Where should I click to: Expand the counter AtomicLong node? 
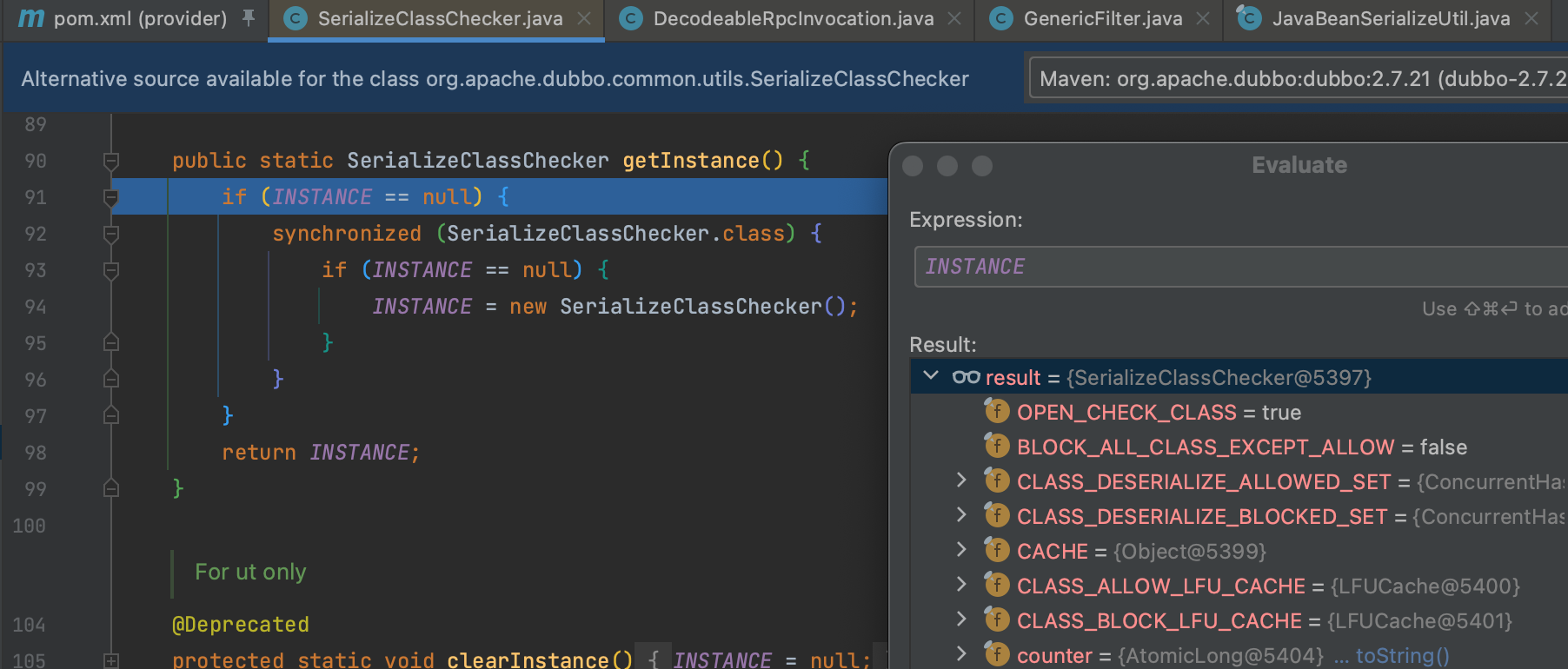tap(961, 654)
